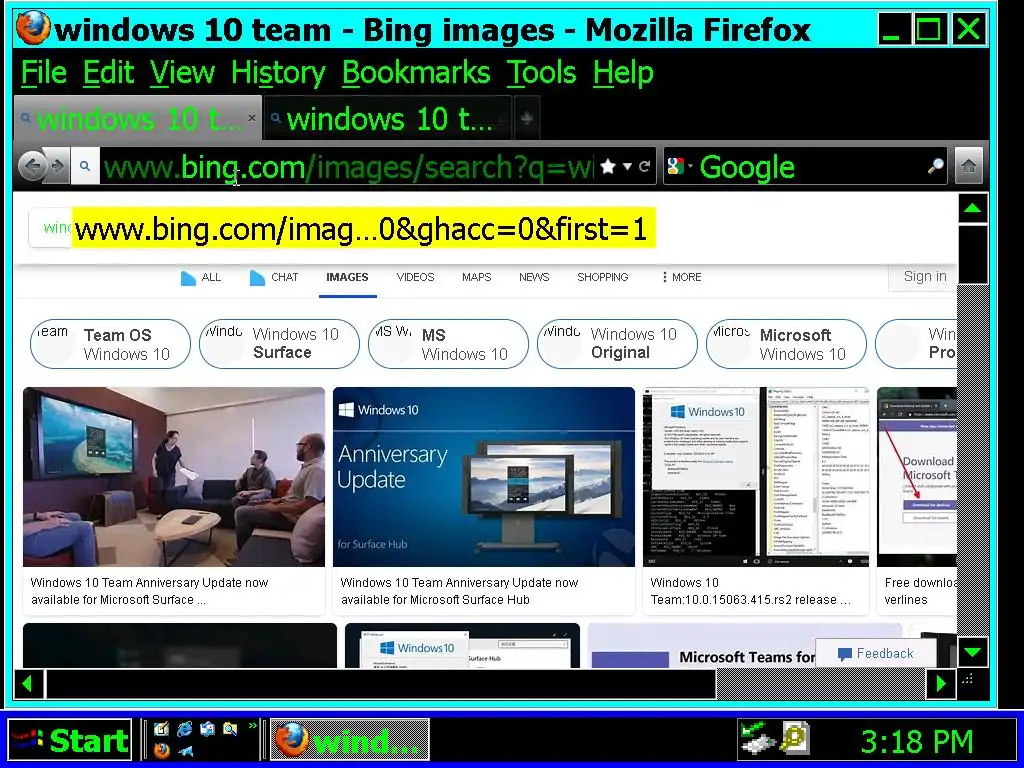Screen dimensions: 1024x768
Task: Click the magnifier search icon in Google box
Action: click(935, 167)
